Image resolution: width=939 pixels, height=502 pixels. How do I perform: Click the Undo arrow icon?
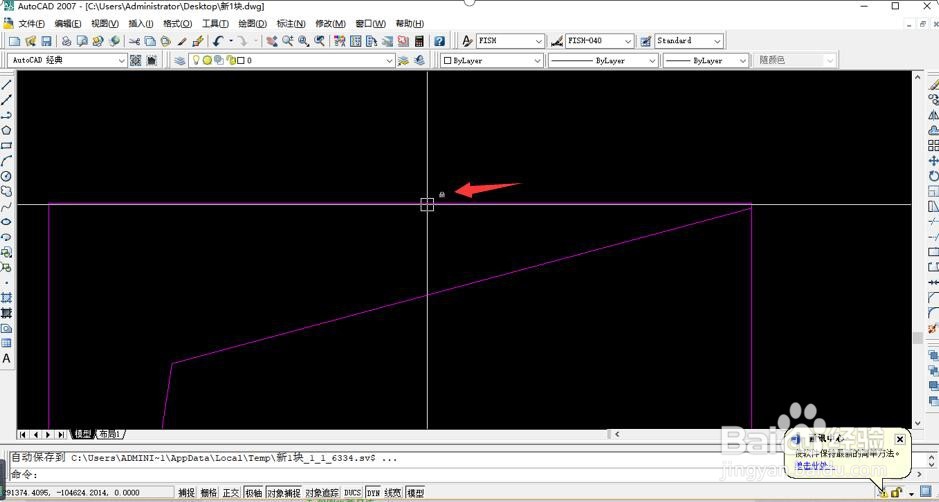218,41
